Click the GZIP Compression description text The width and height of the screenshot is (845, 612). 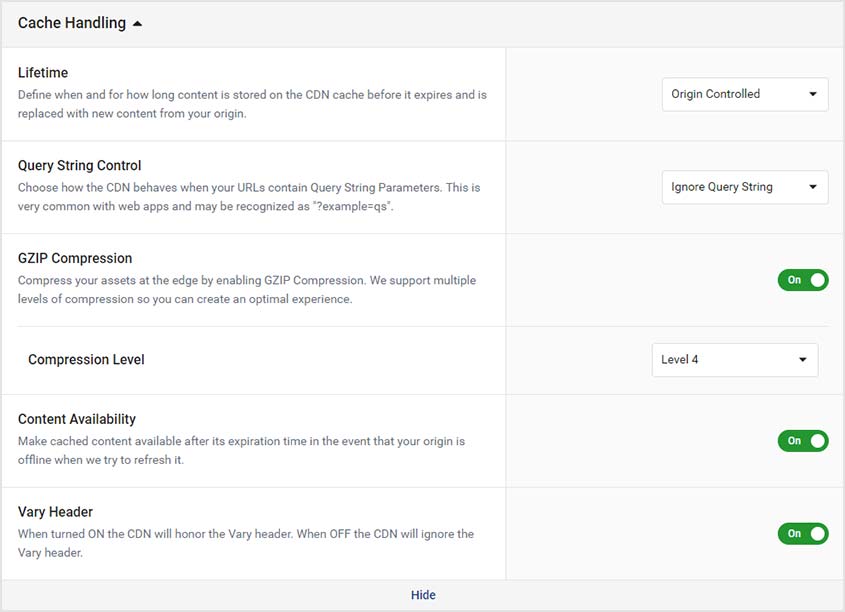point(247,290)
